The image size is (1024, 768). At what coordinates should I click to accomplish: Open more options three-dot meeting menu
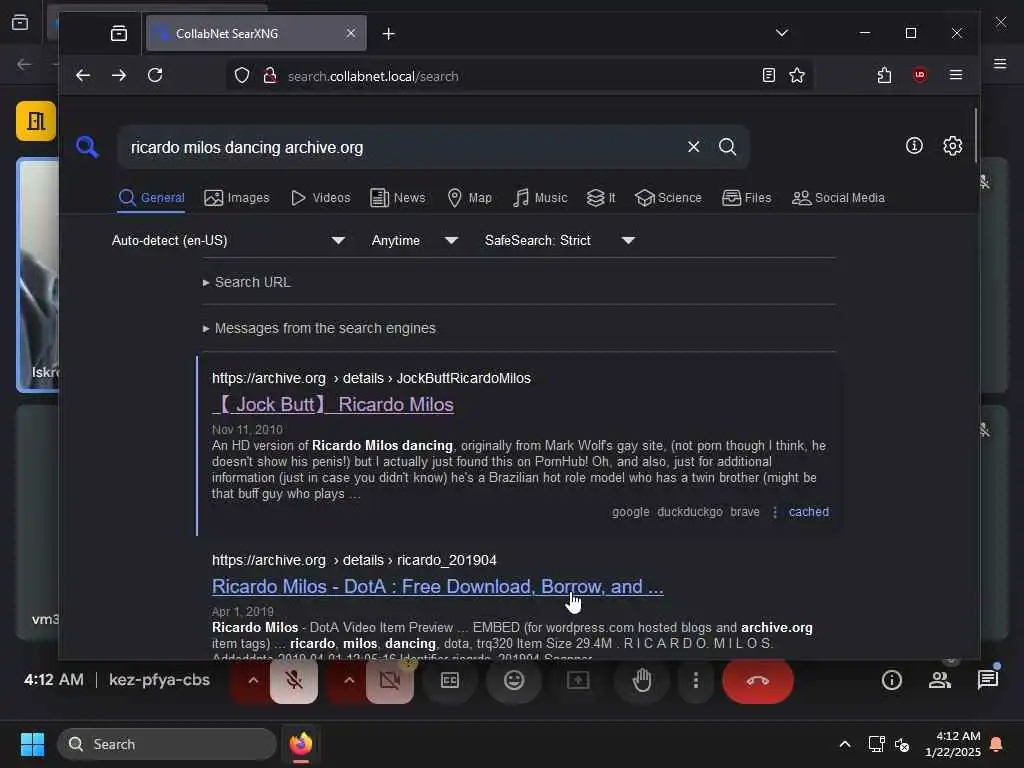click(696, 680)
